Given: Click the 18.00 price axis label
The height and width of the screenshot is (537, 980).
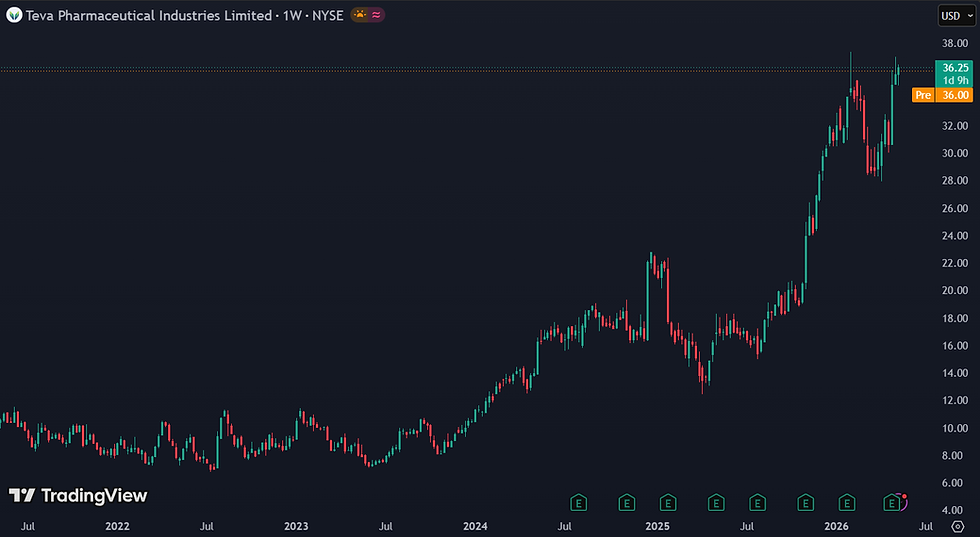Looking at the screenshot, I should point(955,318).
